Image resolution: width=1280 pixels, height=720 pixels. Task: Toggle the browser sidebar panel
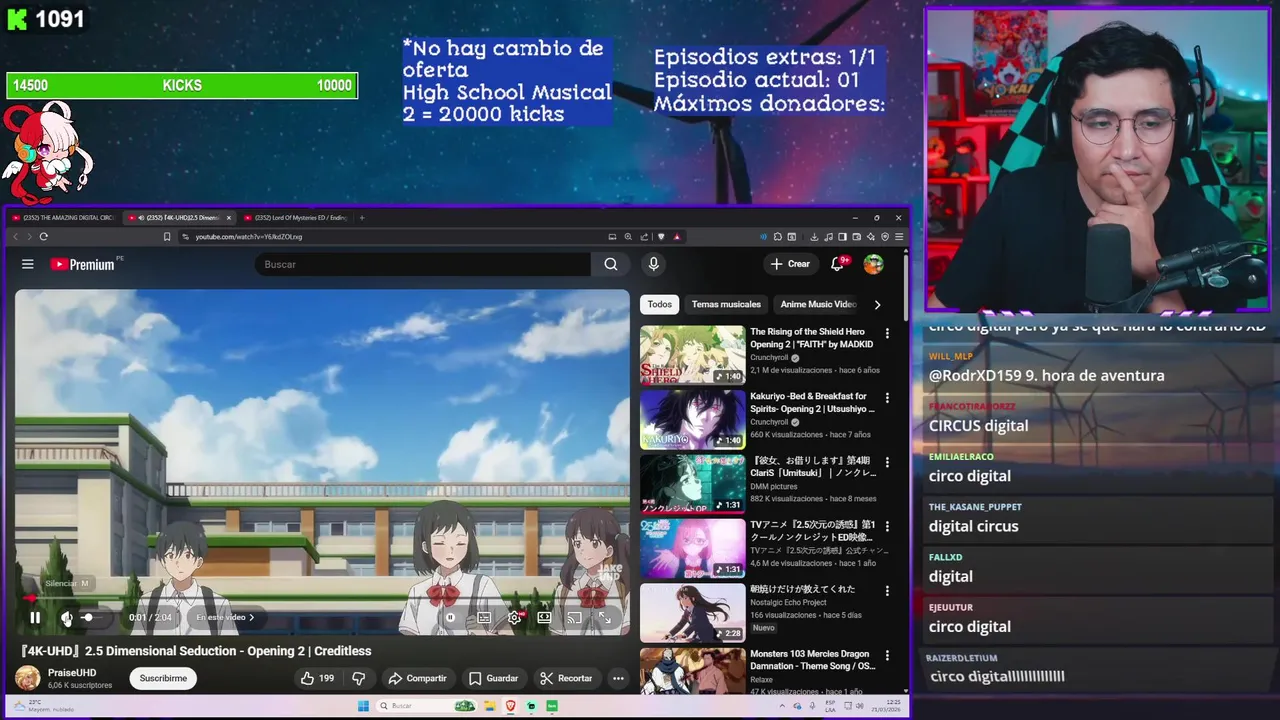pyautogui.click(x=842, y=237)
